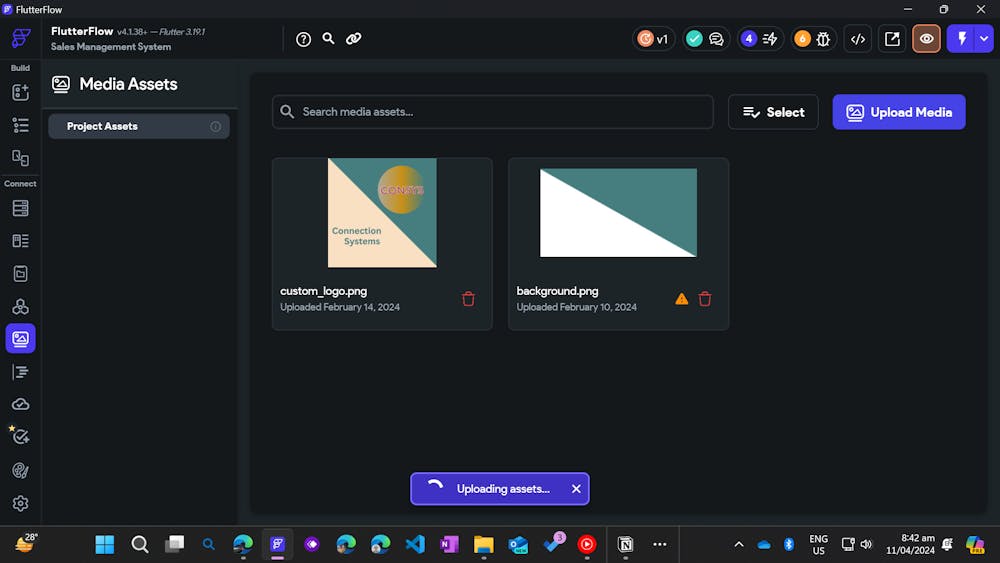Open the FlutterFlow logo home icon
The height and width of the screenshot is (563, 1000).
click(x=20, y=38)
